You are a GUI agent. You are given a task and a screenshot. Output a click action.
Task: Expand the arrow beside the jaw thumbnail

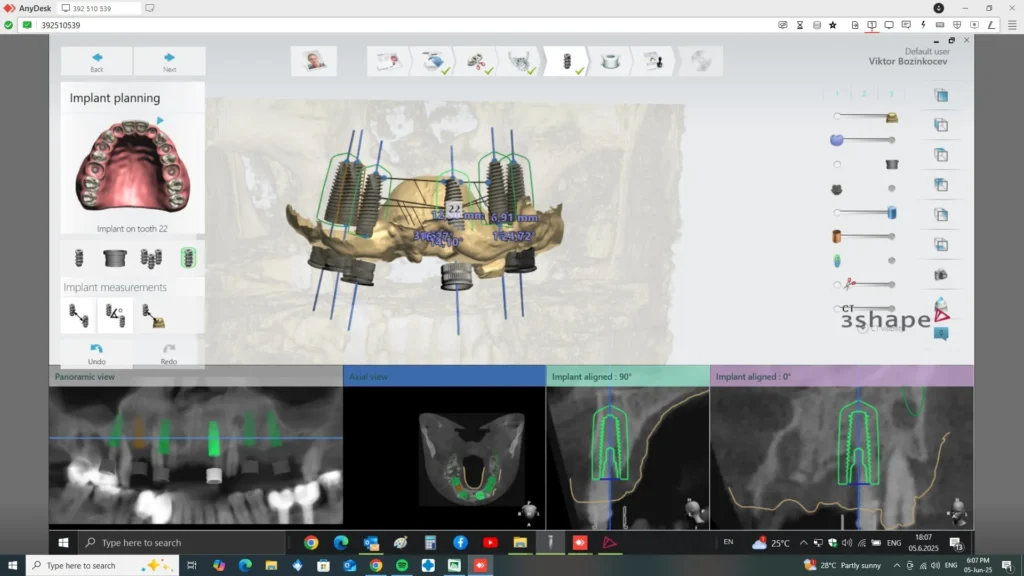click(160, 121)
